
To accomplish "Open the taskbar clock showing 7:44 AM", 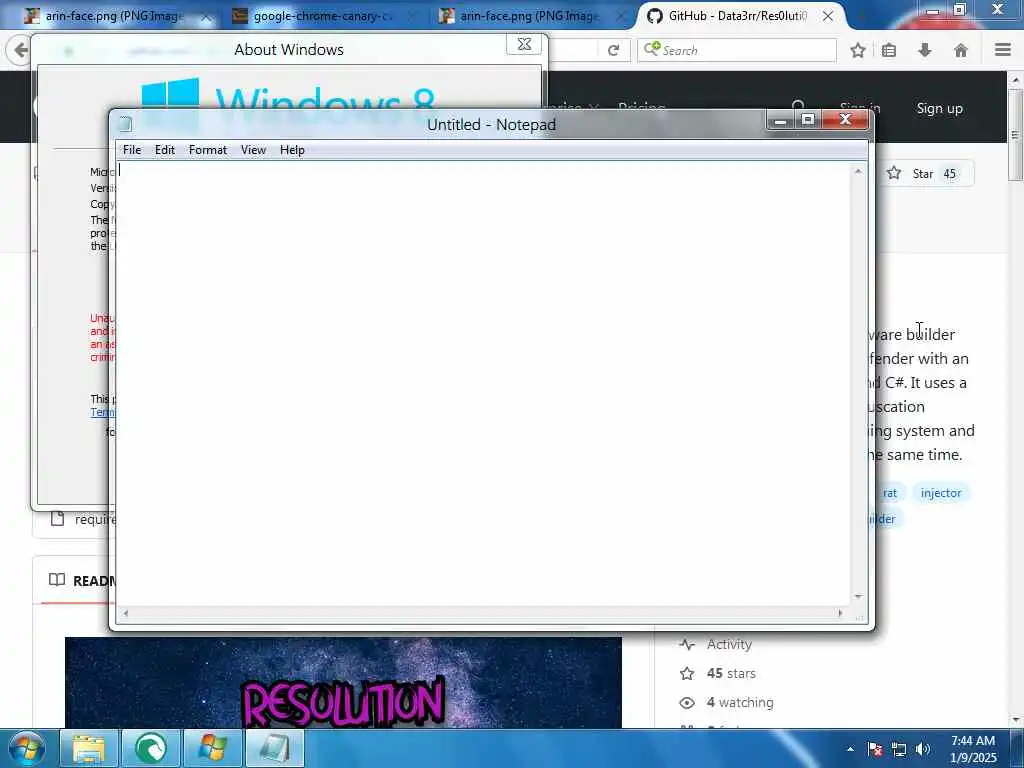I will tap(973, 749).
